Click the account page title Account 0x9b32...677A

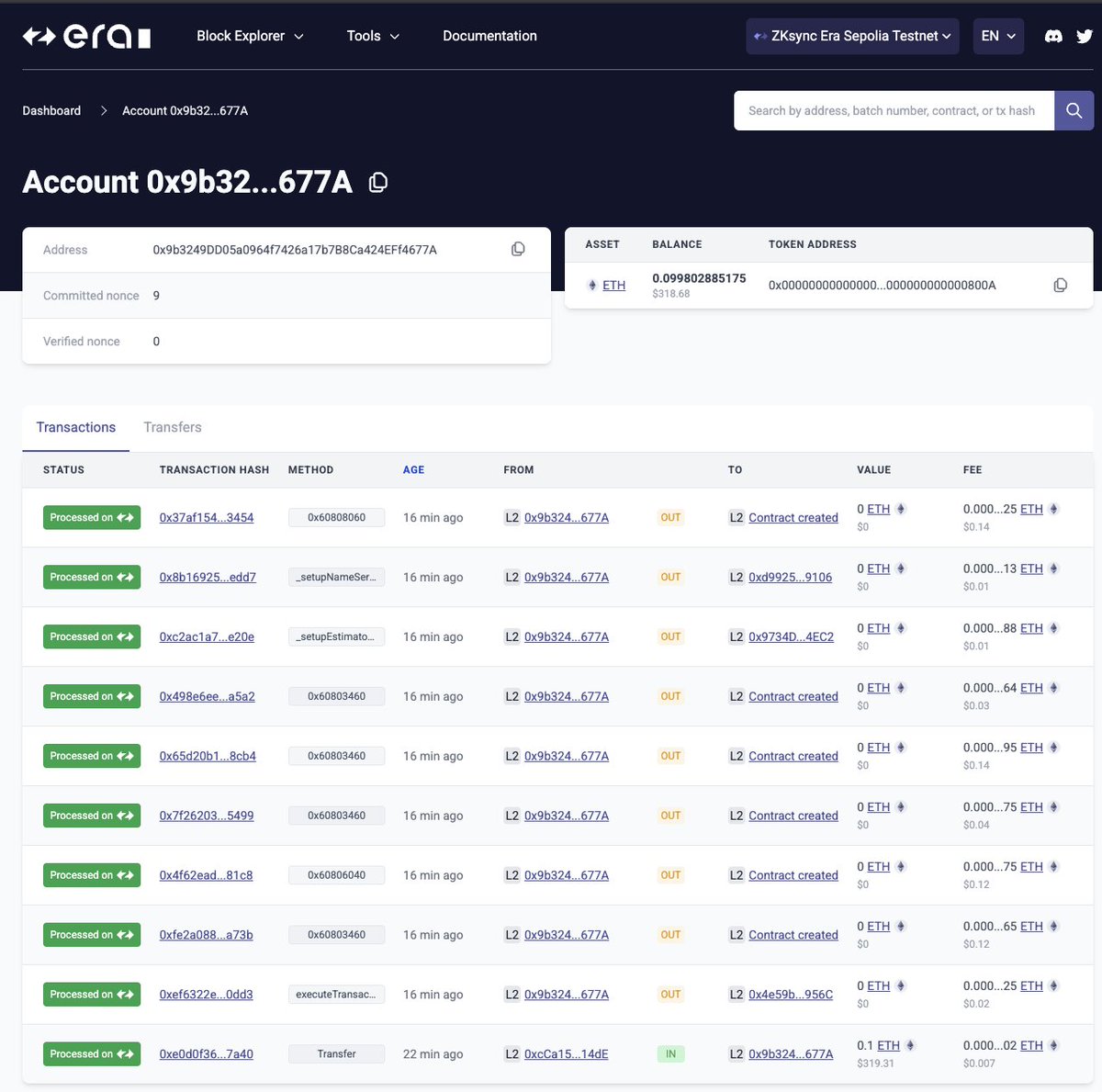pos(187,183)
